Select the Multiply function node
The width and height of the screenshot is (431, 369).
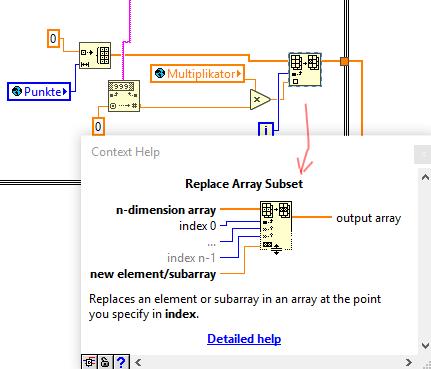pos(260,99)
